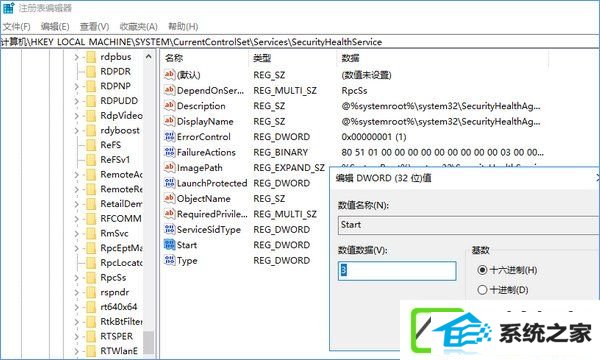Click the RTWlanE folder icon
600x360 pixels.
pos(91,351)
